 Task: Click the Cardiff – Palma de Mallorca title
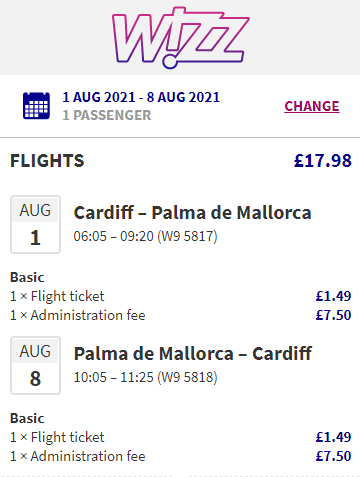coord(192,213)
